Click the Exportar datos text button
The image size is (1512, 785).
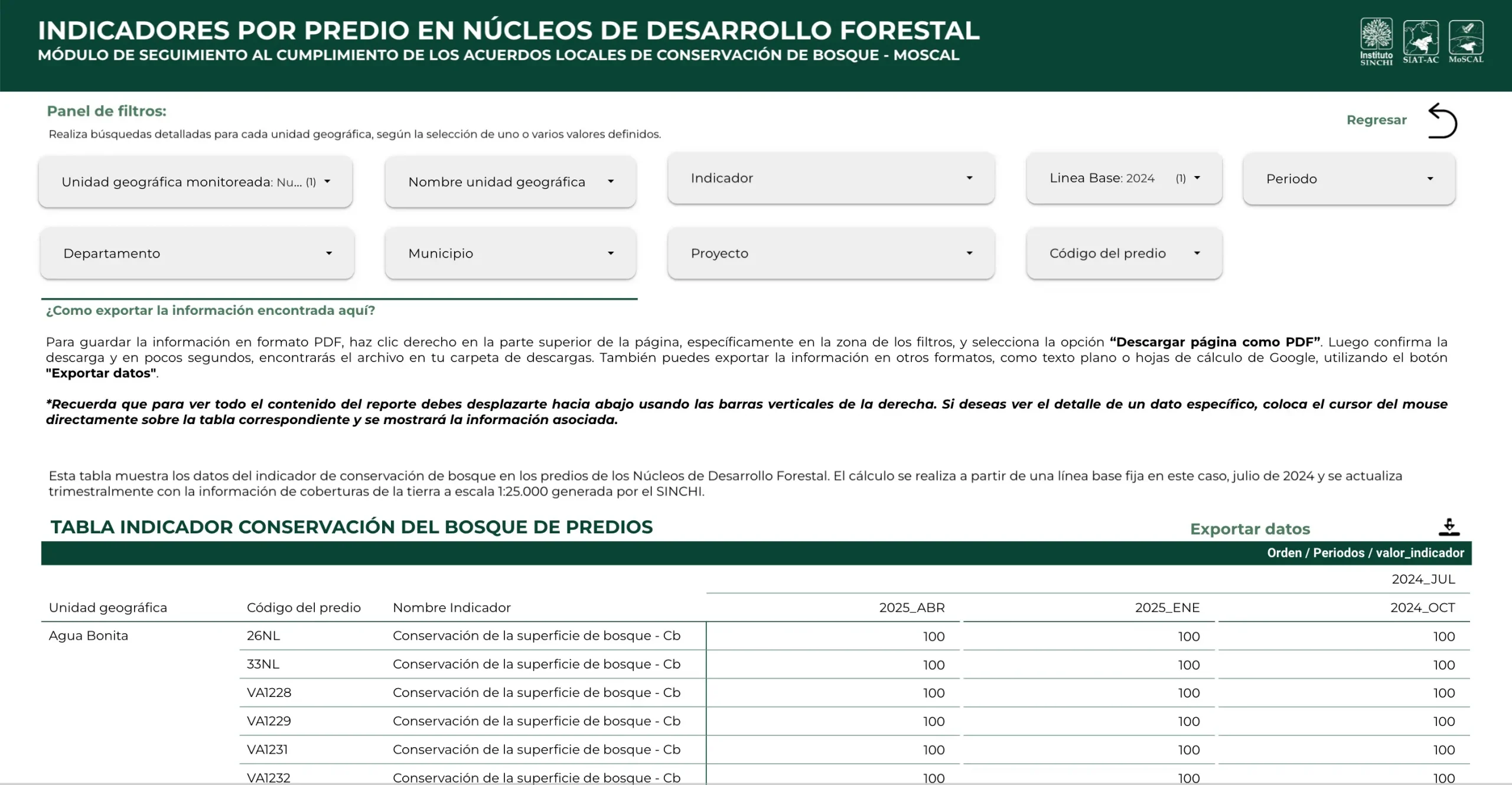pos(1250,529)
